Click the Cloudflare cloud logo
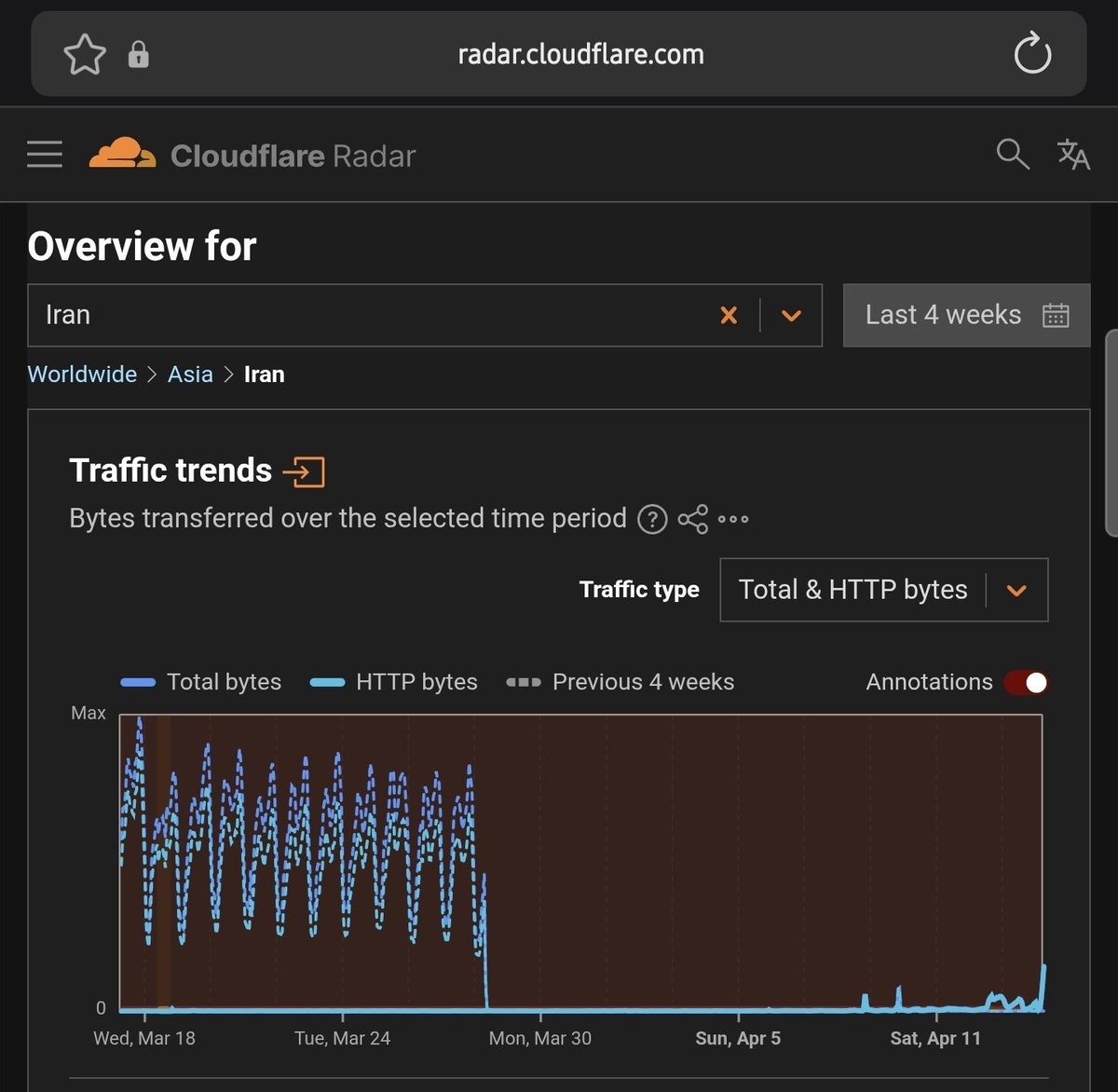The height and width of the screenshot is (1092, 1118). click(122, 154)
